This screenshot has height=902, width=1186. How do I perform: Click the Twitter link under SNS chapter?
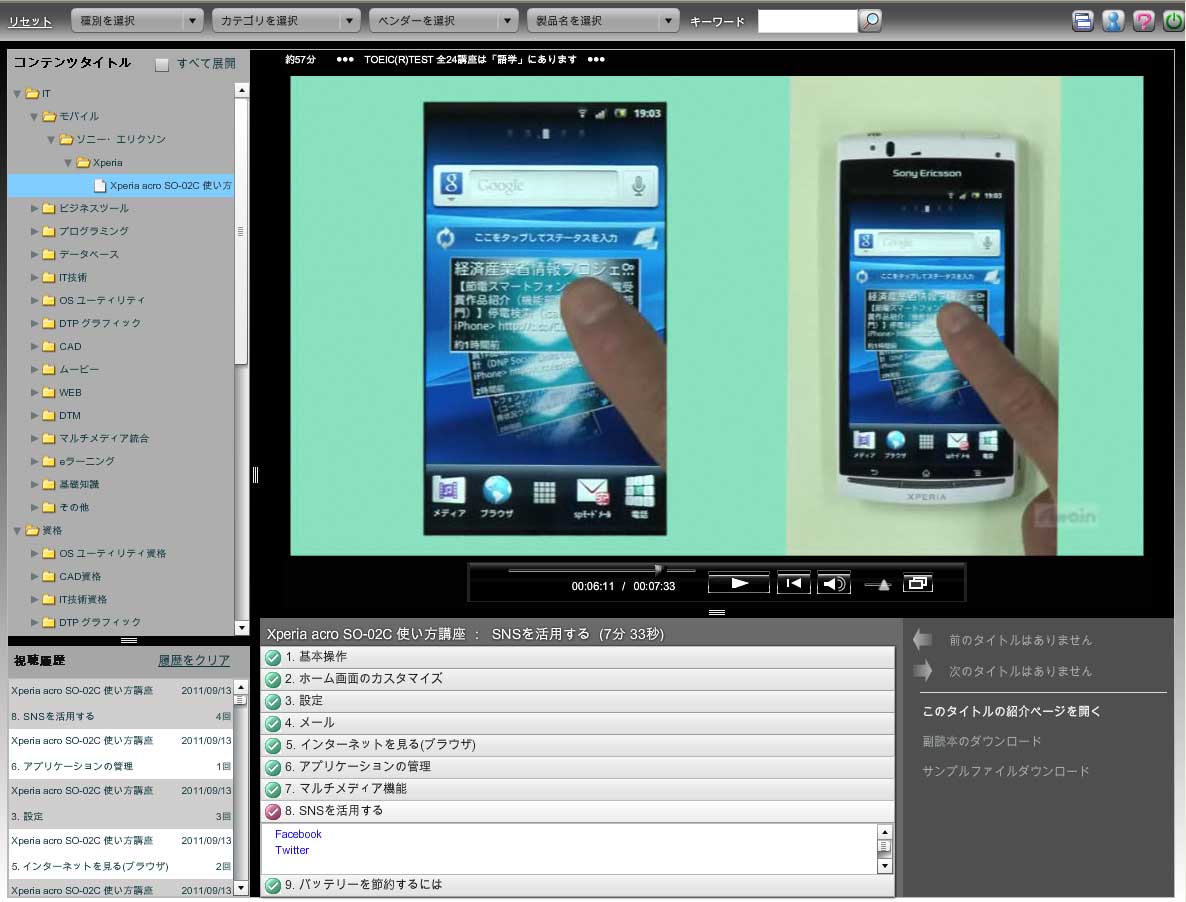[x=292, y=850]
